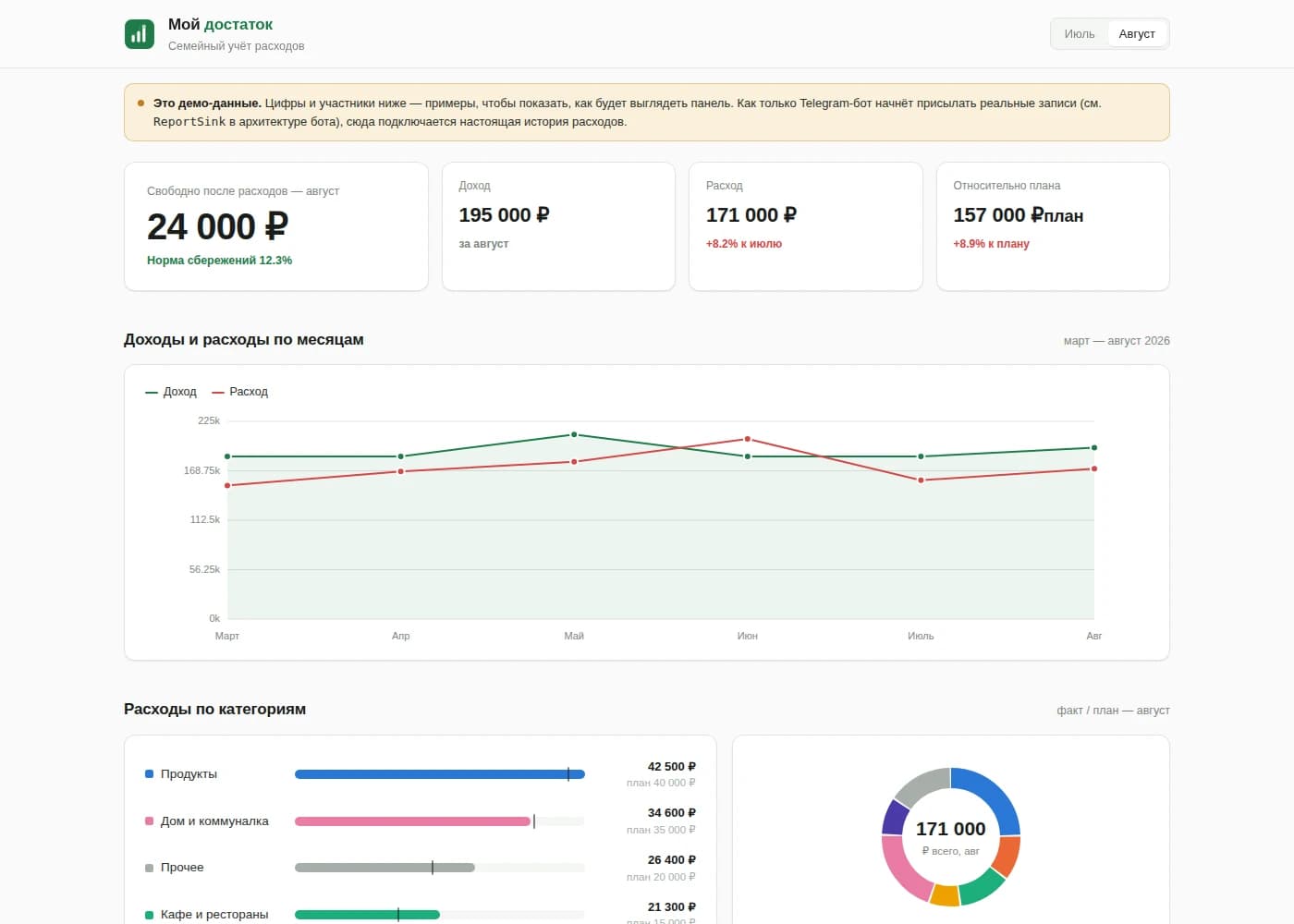Screen dimensions: 1294x924
Task: Click the Прочее gray progress bar
Action: tap(385, 868)
